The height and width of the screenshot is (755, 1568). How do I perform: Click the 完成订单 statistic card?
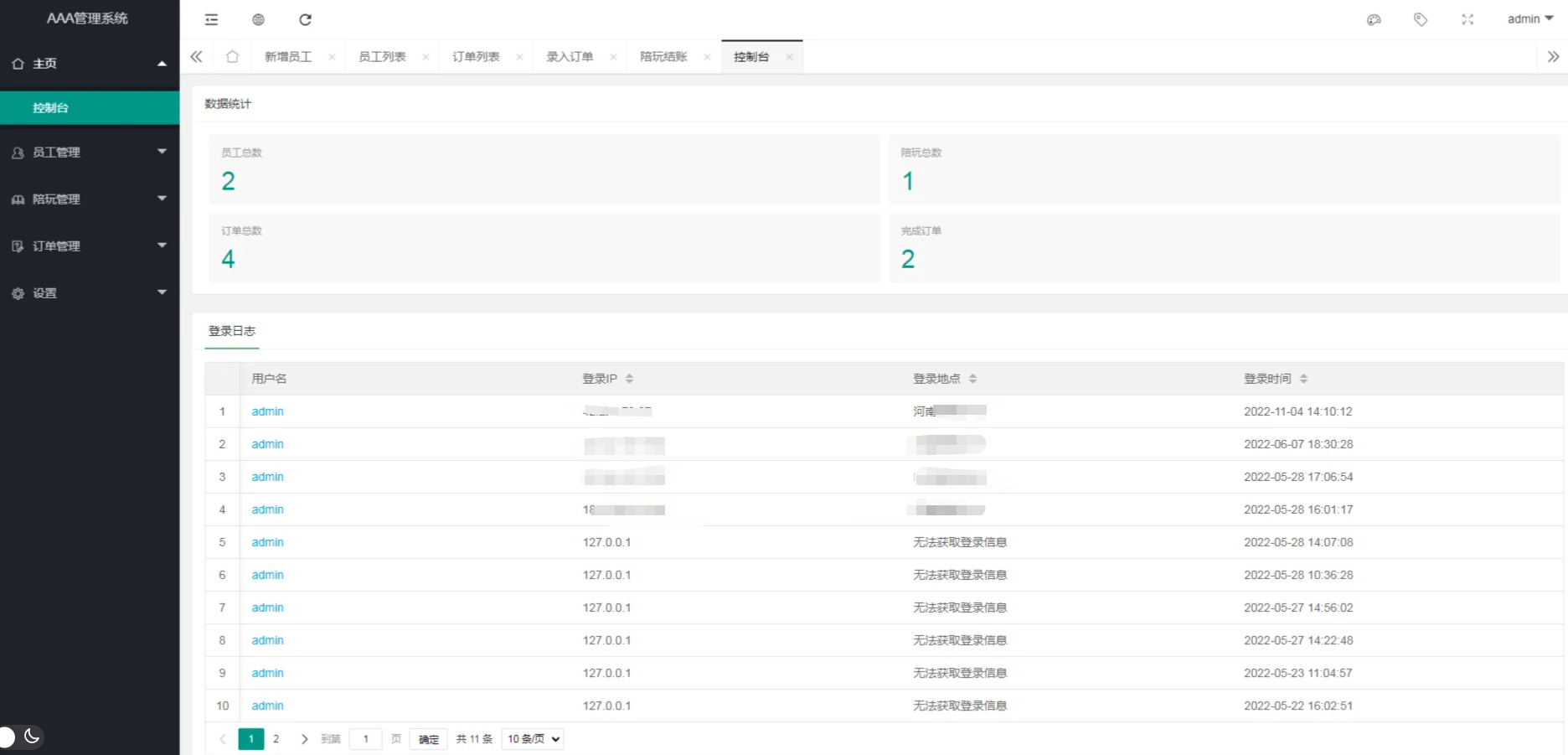click(1225, 247)
